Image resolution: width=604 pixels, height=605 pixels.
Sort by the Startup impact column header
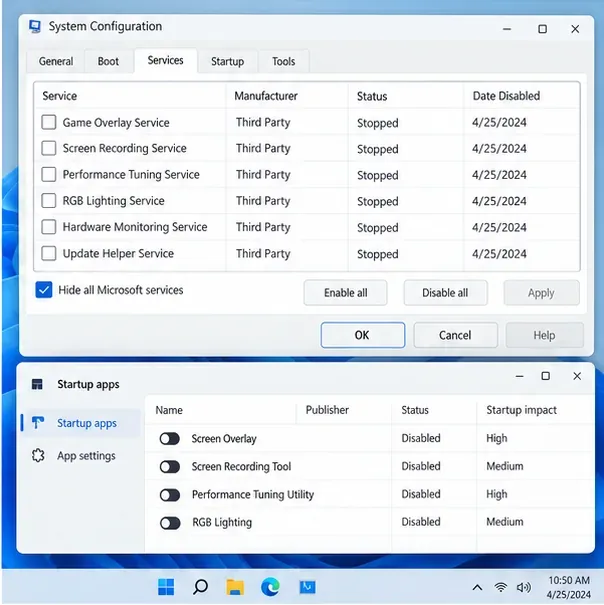point(521,410)
